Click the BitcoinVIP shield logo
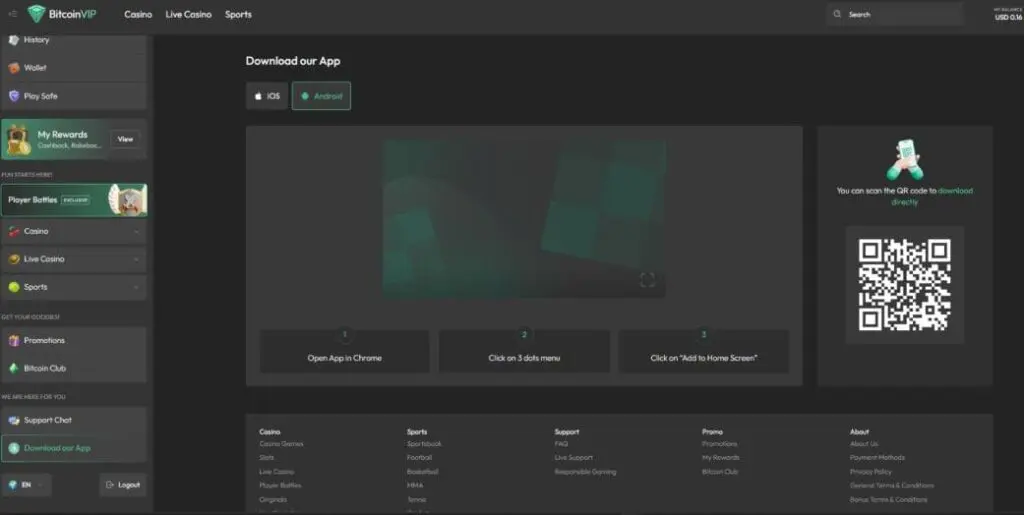 [x=37, y=14]
